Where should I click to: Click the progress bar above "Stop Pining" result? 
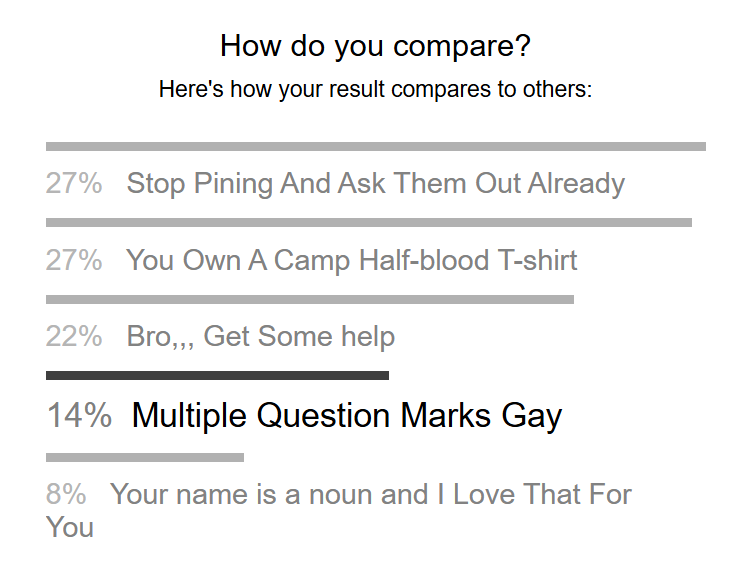(x=375, y=147)
